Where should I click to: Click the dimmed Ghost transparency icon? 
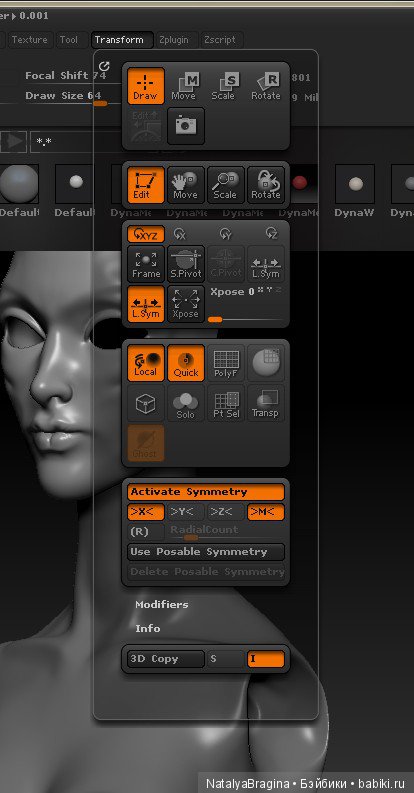(x=146, y=443)
